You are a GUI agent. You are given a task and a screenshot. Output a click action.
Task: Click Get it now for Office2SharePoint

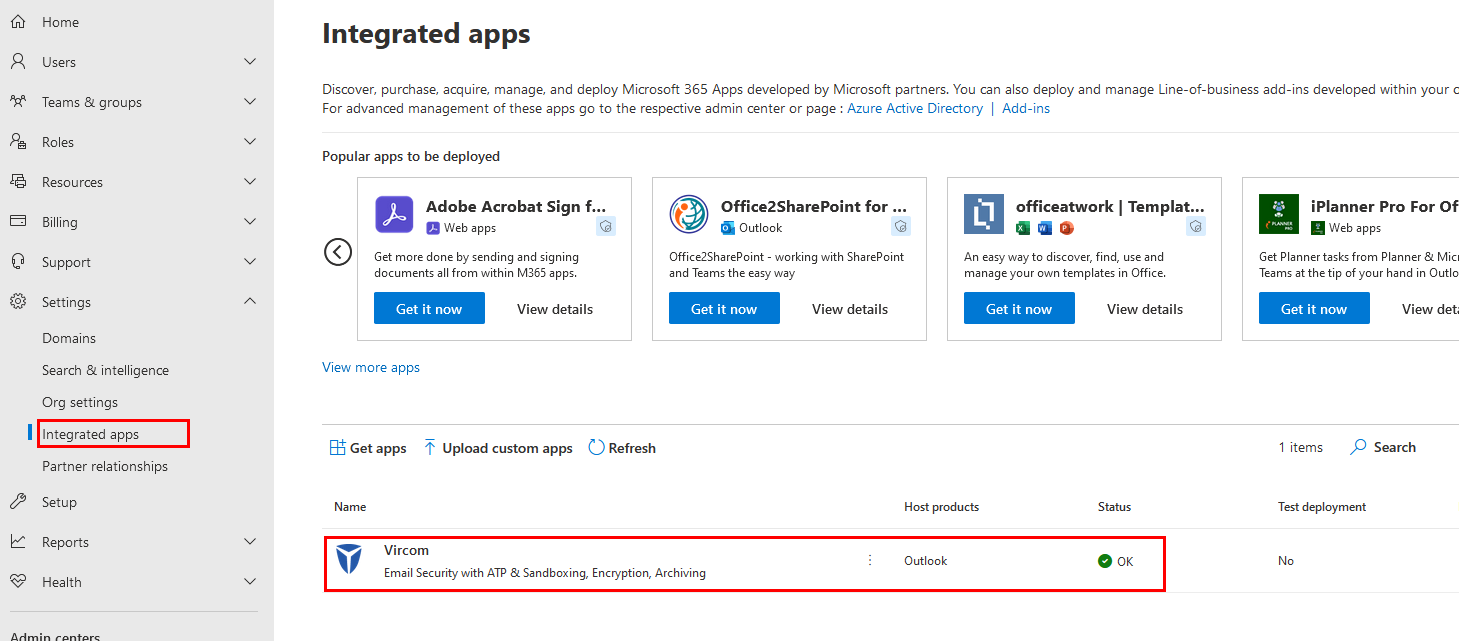(x=724, y=308)
